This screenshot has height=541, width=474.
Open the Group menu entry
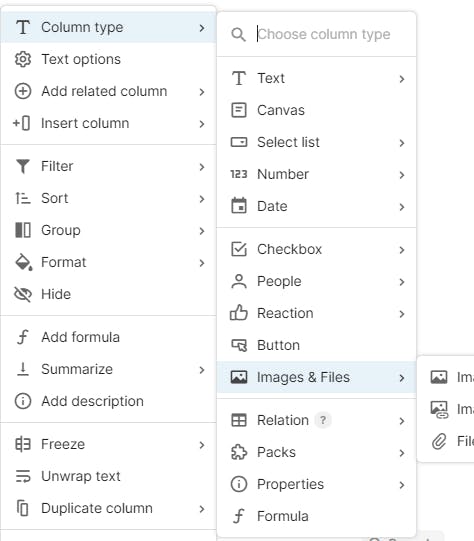[108, 230]
